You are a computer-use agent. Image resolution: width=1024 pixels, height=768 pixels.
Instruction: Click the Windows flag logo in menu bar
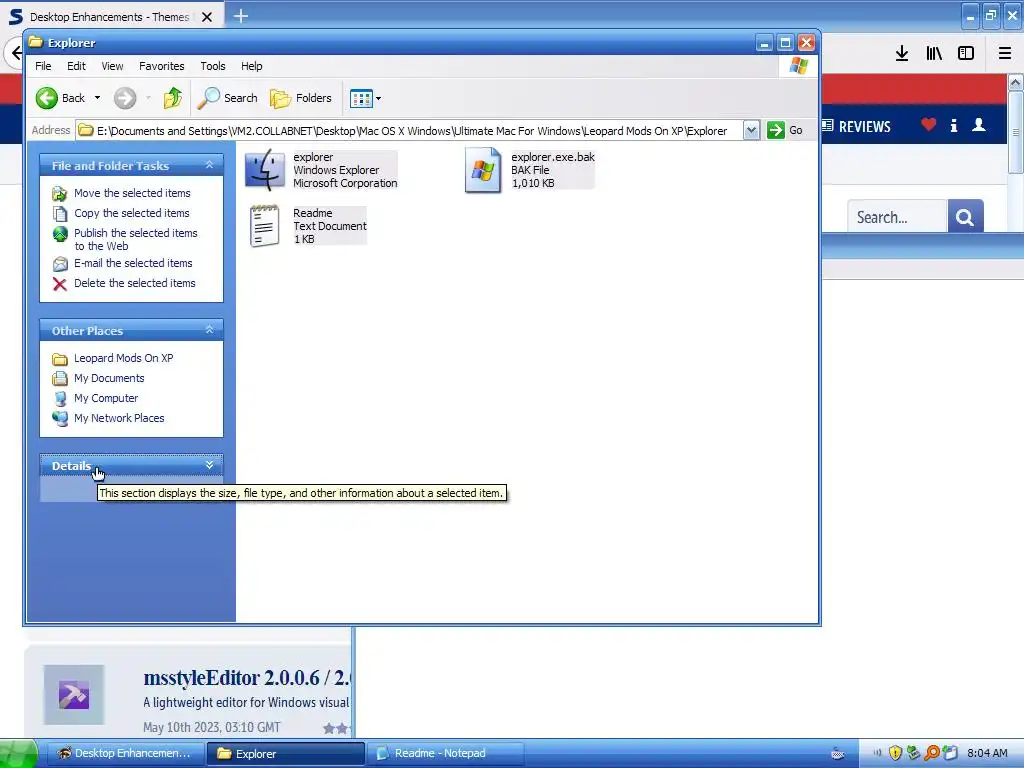798,66
